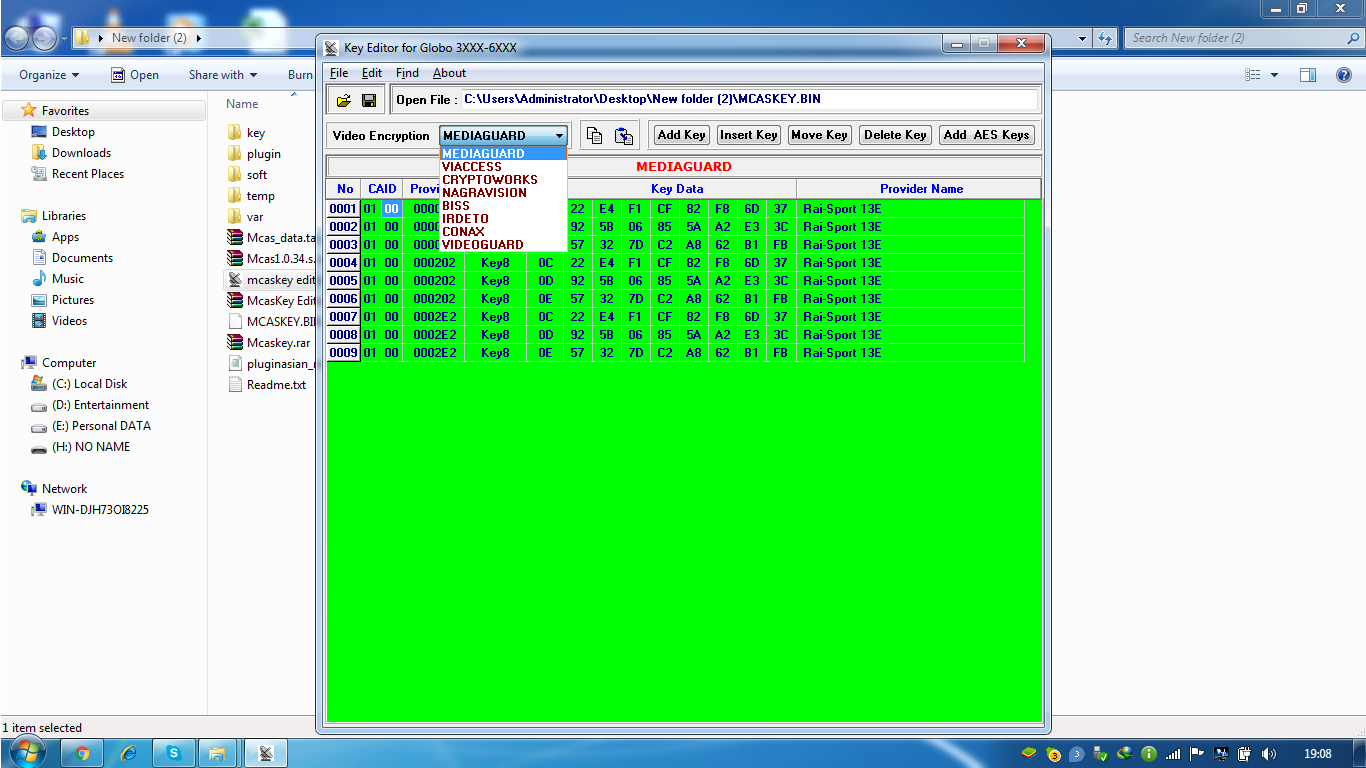Click the Add Key button
This screenshot has height=768, width=1366.
(x=682, y=135)
